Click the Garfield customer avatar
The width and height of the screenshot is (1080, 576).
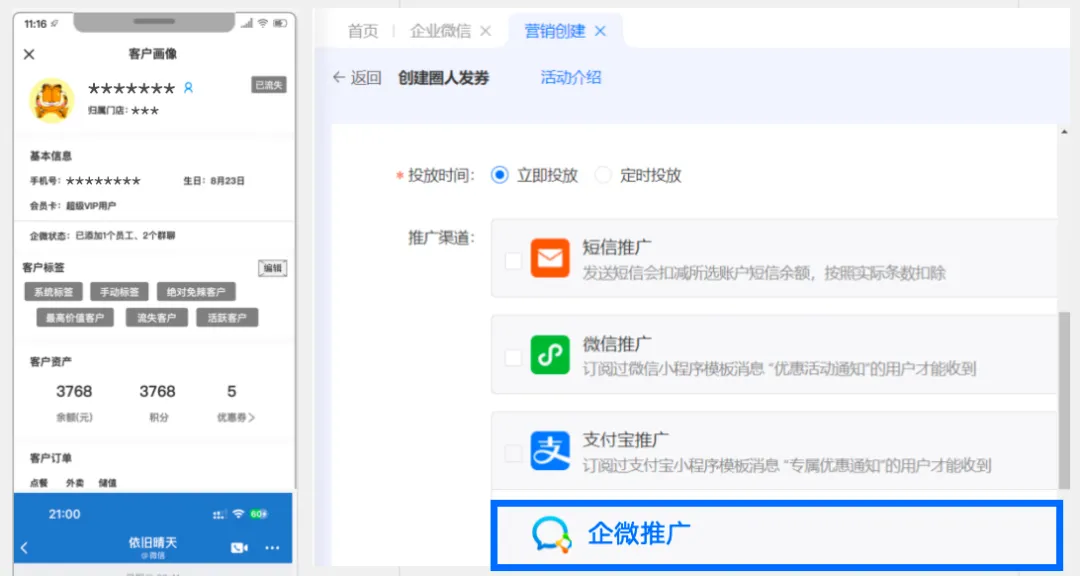click(x=51, y=100)
